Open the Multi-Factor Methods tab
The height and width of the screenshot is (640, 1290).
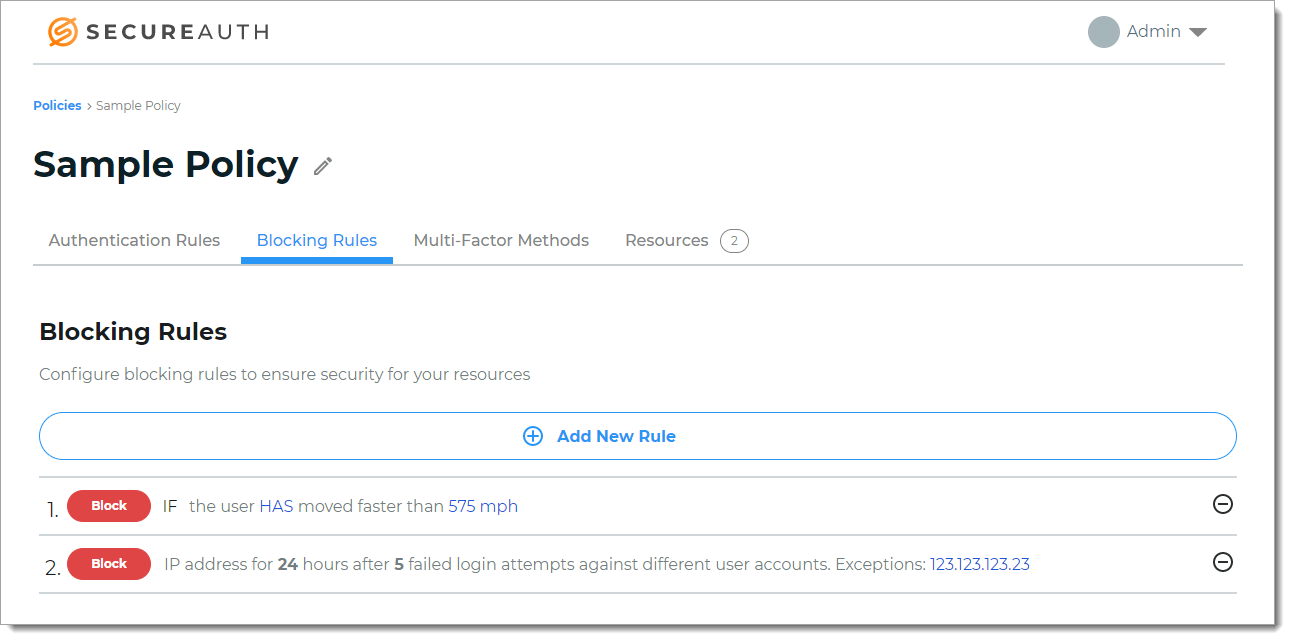coord(501,241)
